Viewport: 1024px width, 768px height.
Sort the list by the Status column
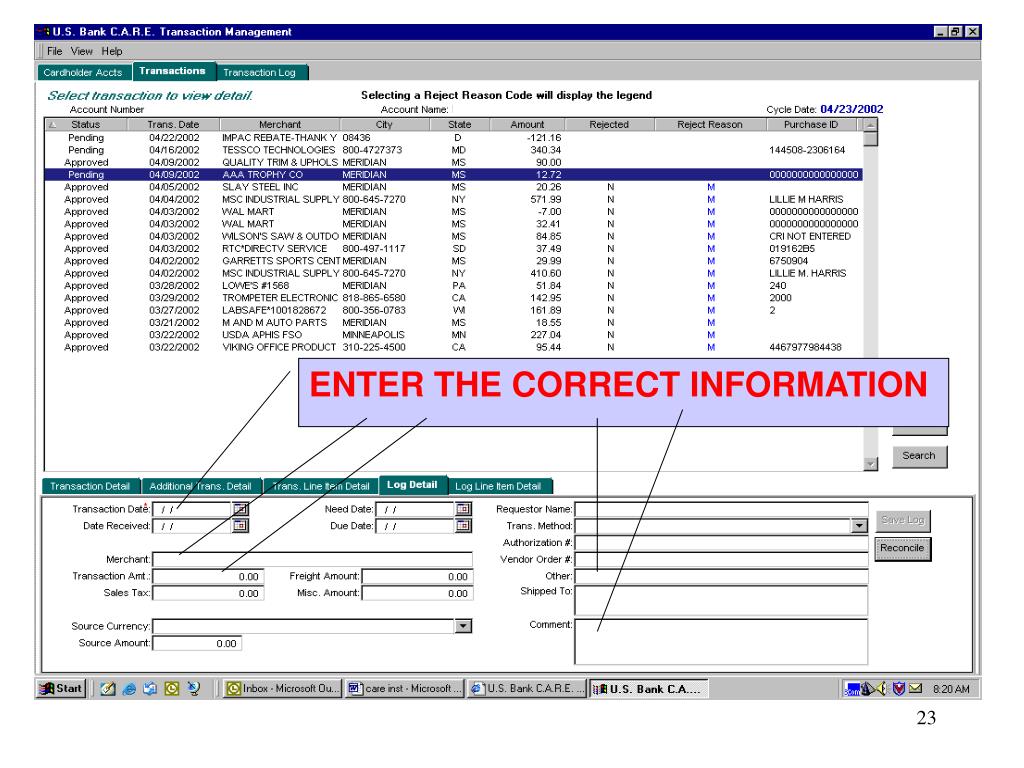coord(86,125)
